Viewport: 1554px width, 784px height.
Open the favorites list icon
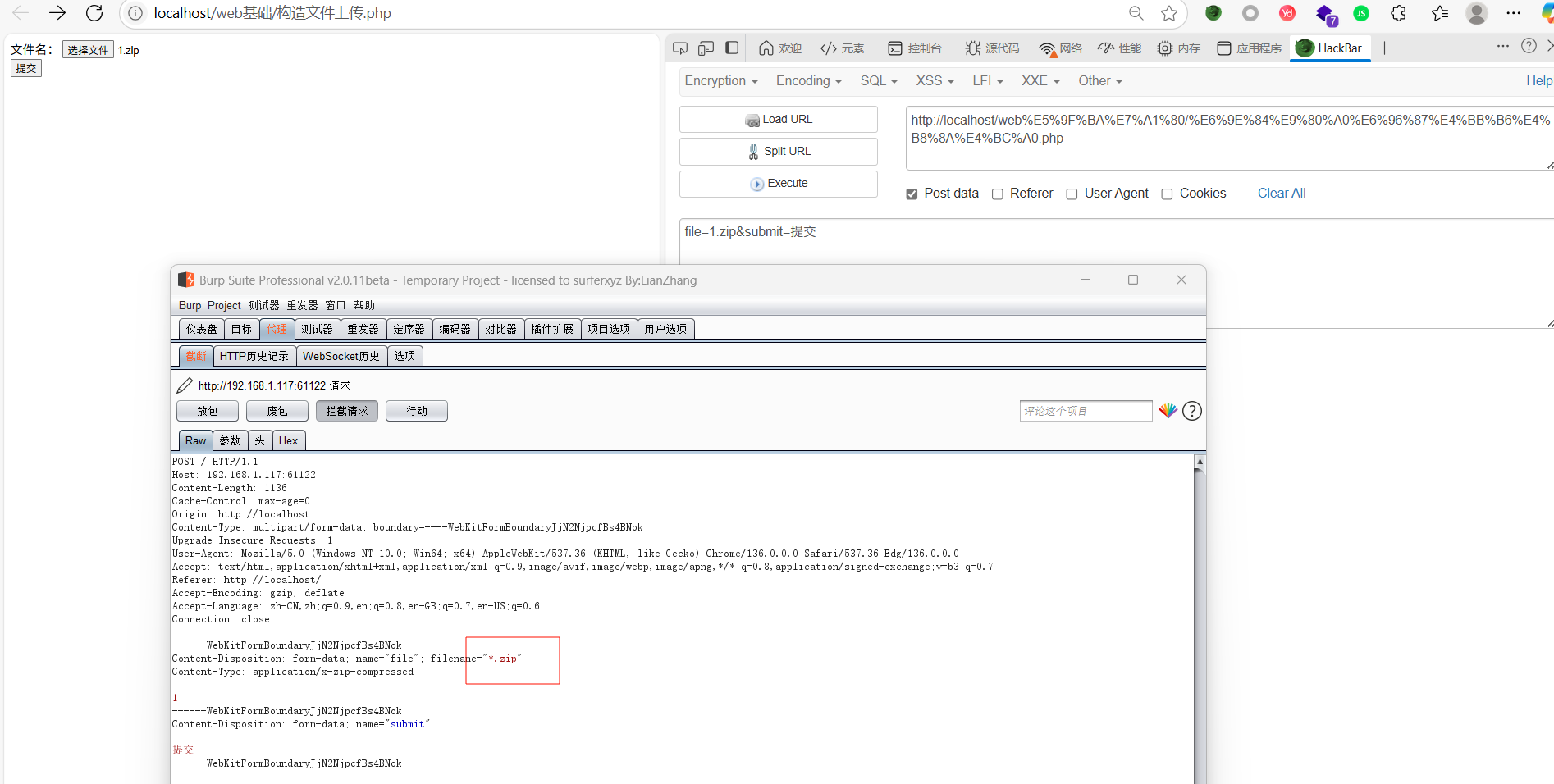tap(1440, 13)
